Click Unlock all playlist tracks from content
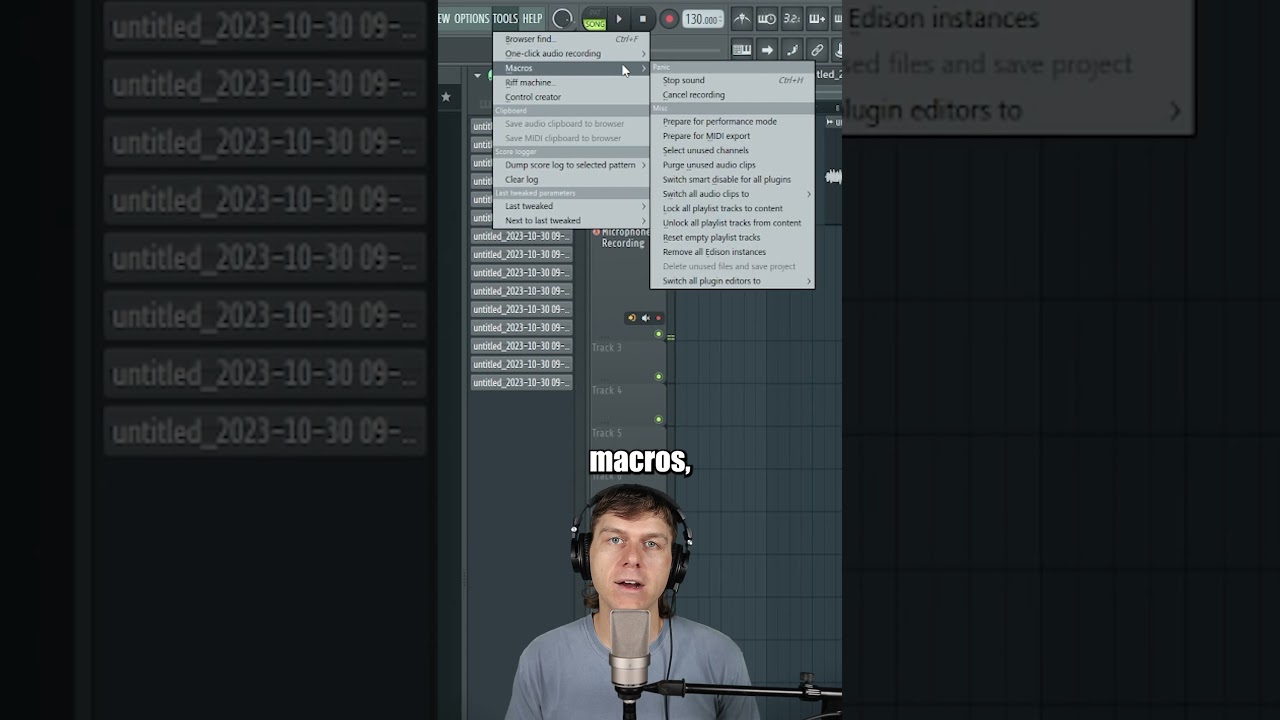Image resolution: width=1280 pixels, height=720 pixels. 732,223
